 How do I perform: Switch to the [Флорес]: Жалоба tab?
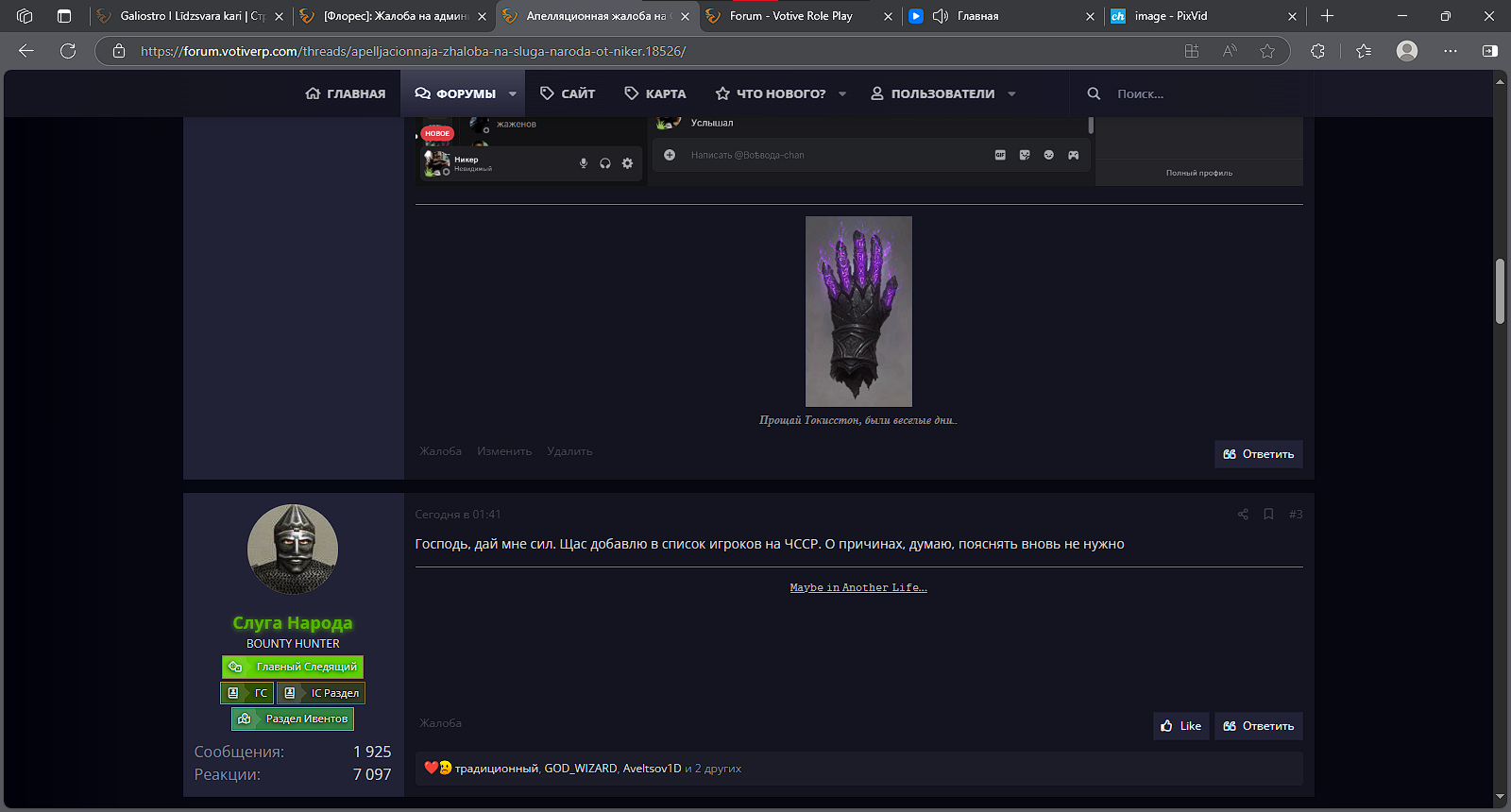[x=396, y=16]
